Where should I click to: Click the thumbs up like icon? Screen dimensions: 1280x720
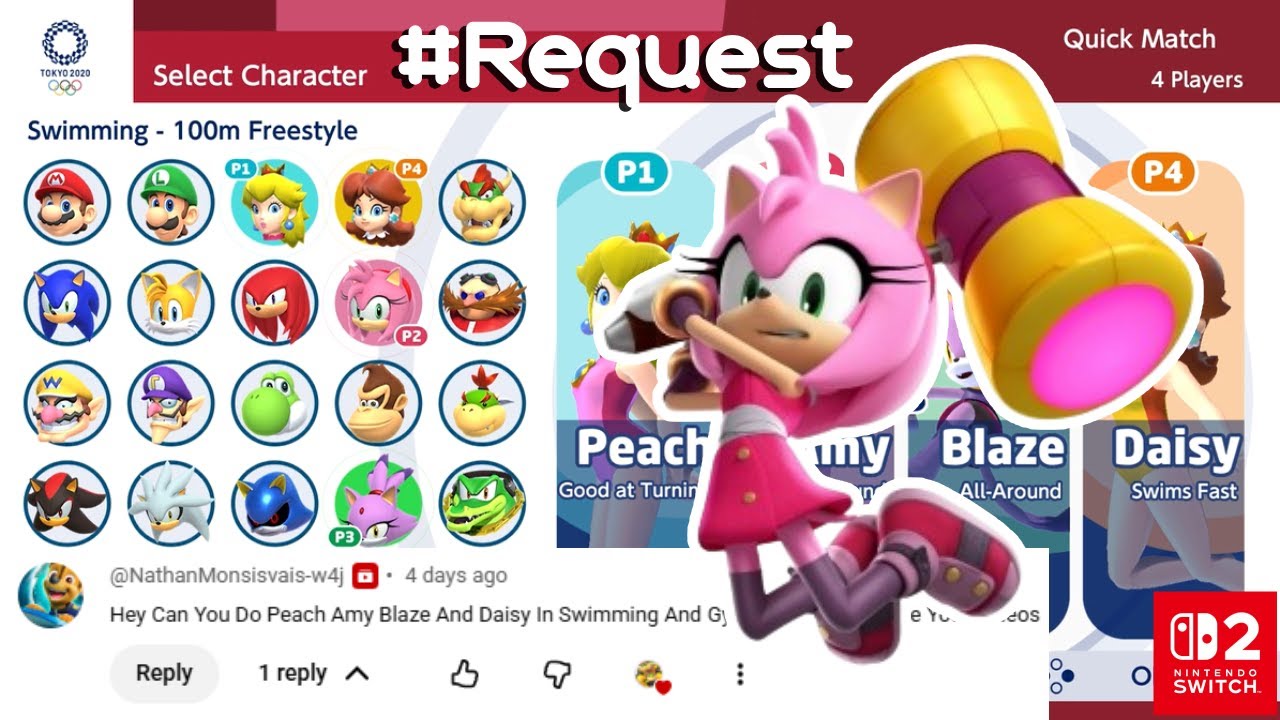coord(464,675)
